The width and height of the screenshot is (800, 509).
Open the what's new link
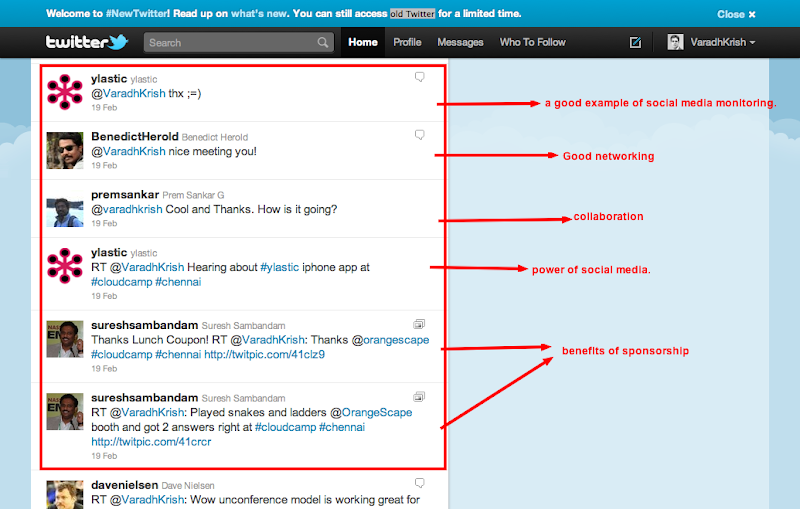pos(259,14)
